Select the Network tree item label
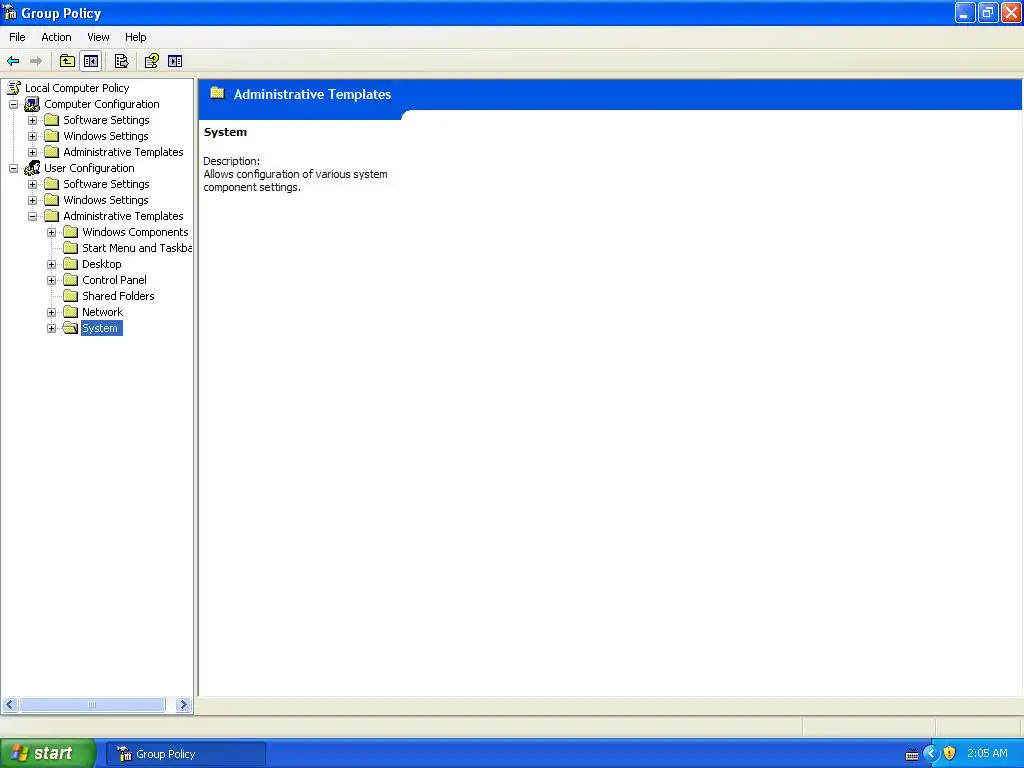The width and height of the screenshot is (1024, 768). coord(103,312)
